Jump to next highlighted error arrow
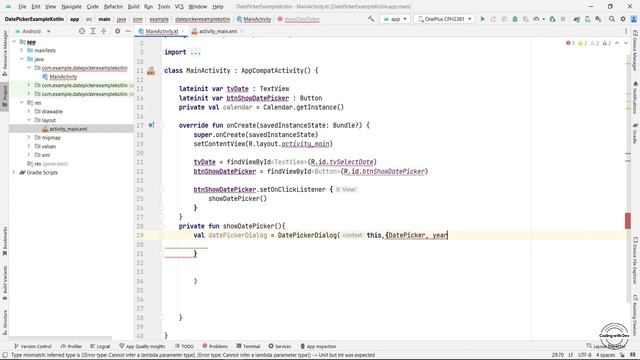 626,43
